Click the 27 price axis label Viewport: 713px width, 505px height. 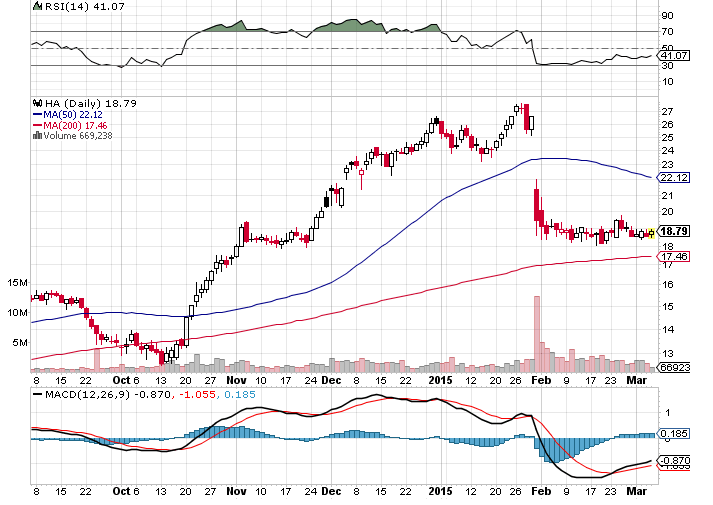tap(668, 111)
